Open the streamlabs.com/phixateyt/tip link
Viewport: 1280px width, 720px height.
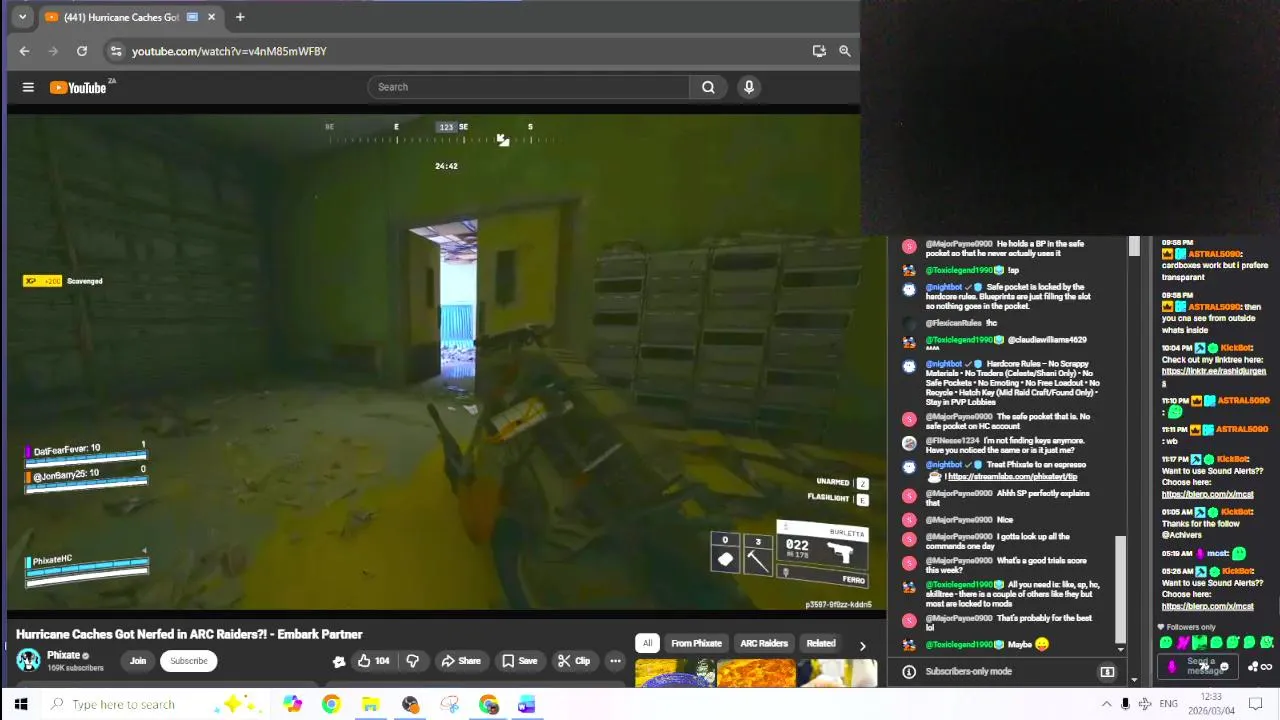pyautogui.click(x=1012, y=477)
